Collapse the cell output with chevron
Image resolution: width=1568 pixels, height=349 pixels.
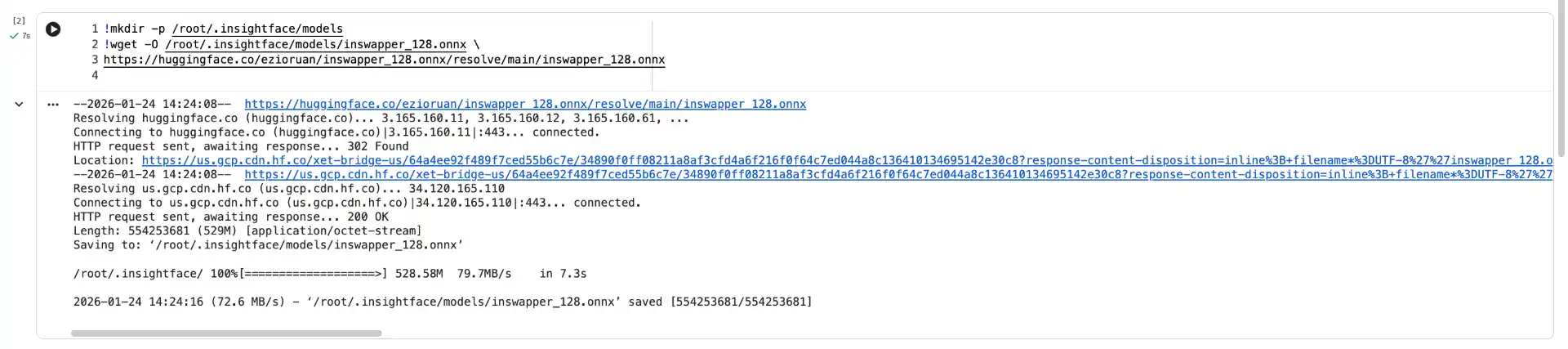coord(19,105)
